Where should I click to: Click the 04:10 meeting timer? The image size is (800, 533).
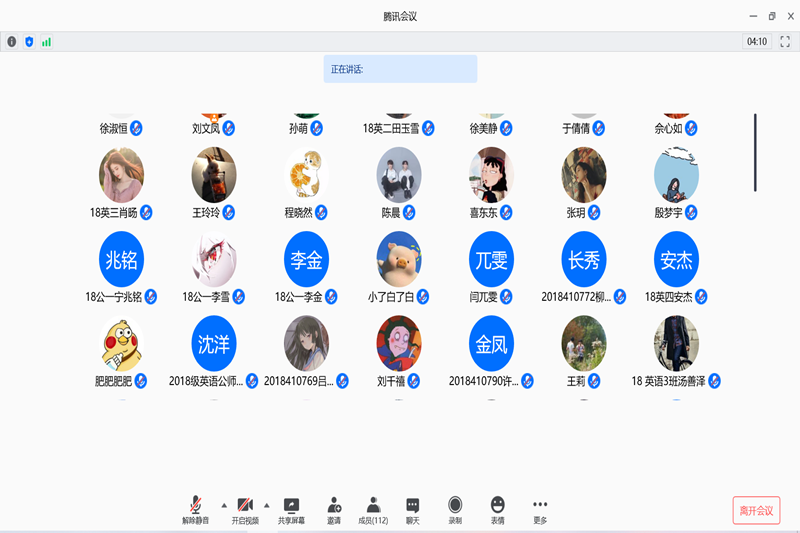[756, 42]
